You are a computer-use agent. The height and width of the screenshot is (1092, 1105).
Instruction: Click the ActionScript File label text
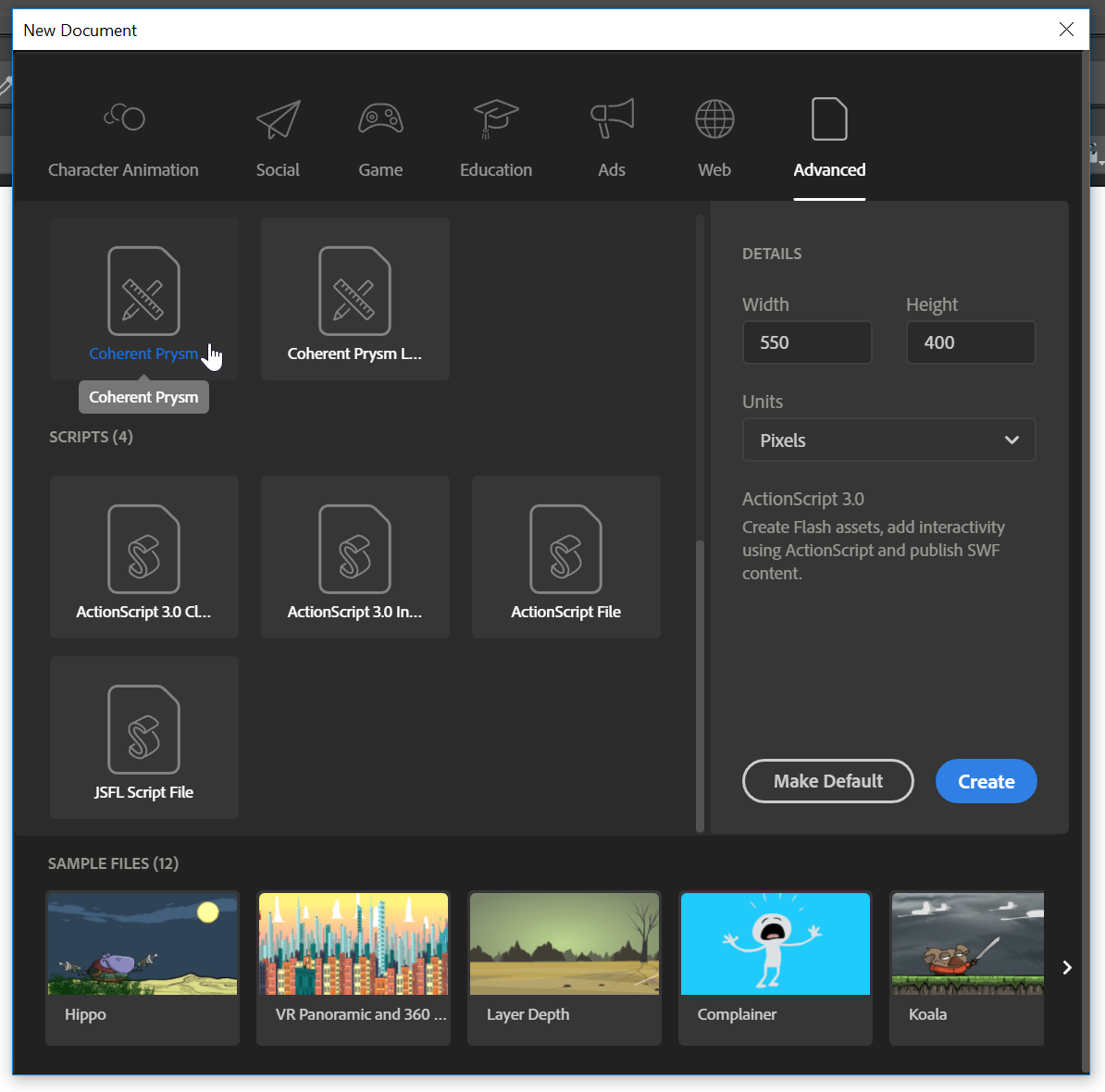[x=565, y=612]
